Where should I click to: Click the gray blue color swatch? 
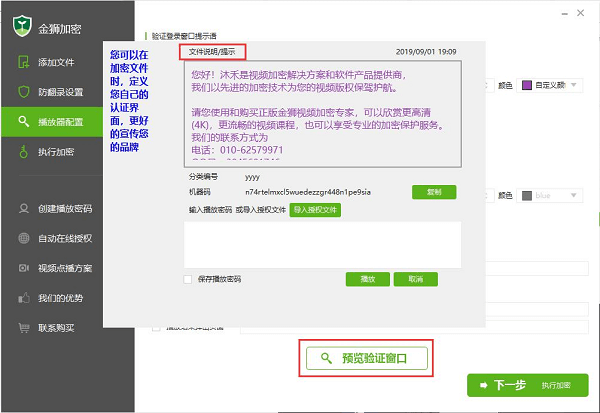pyautogui.click(x=527, y=196)
